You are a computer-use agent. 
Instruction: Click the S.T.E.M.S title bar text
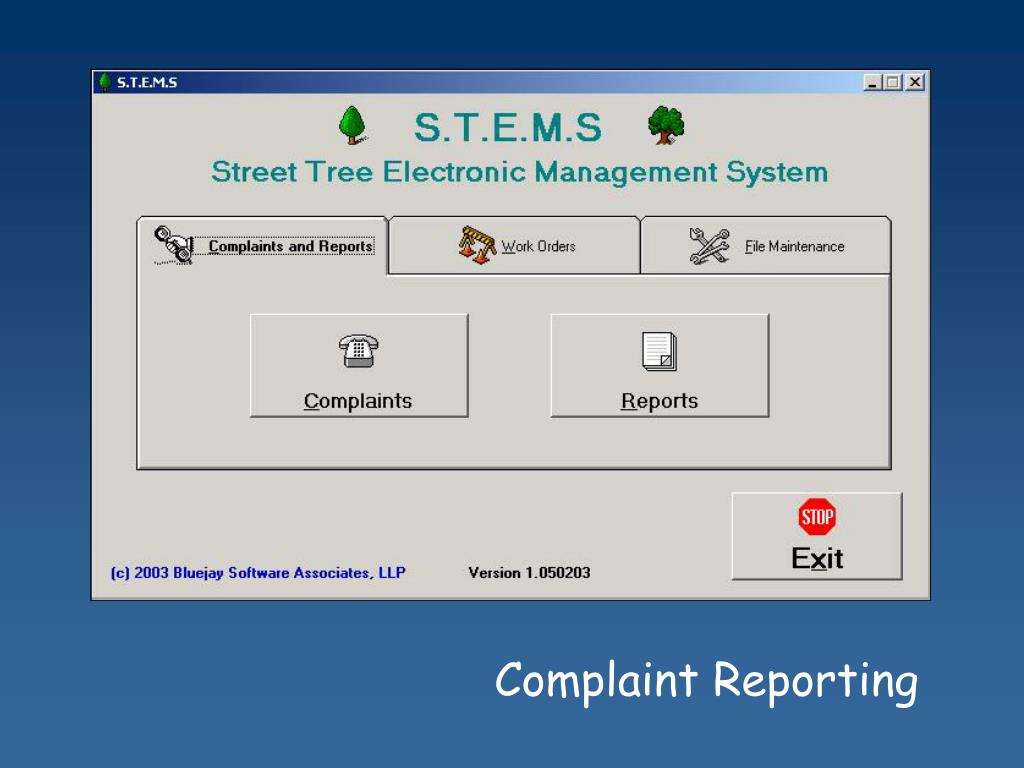tap(147, 82)
